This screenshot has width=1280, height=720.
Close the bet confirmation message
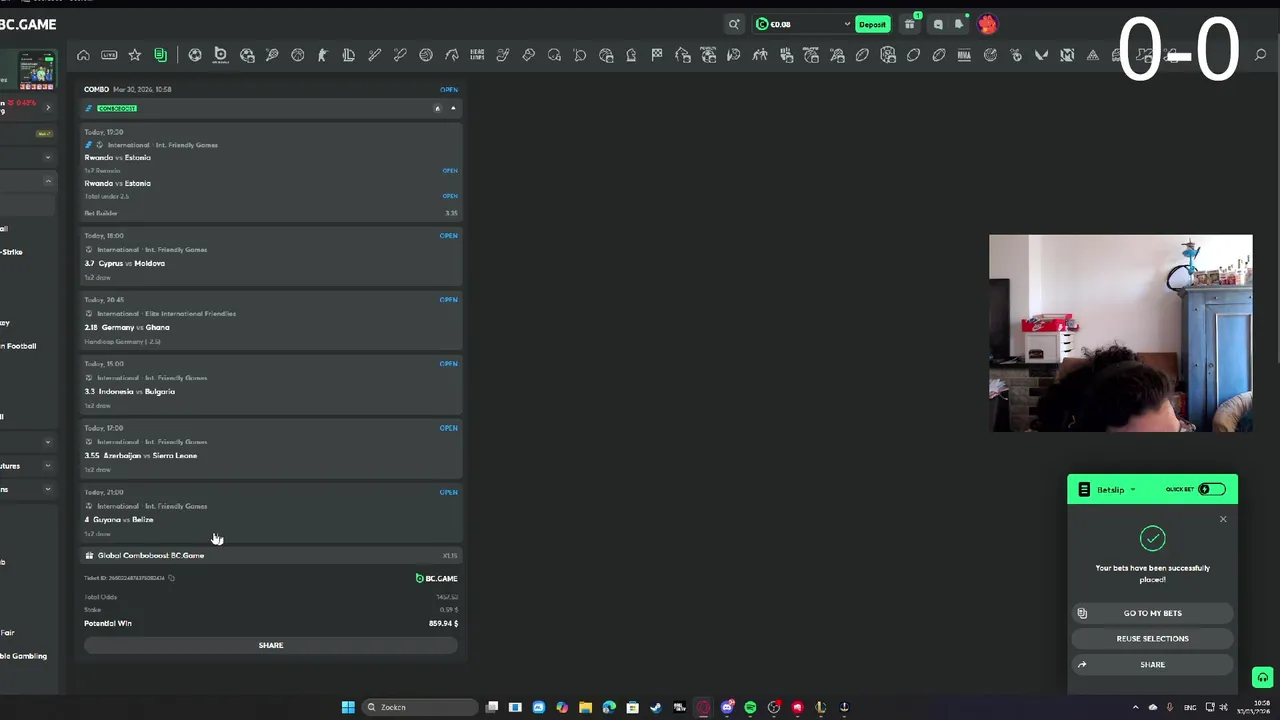pos(1222,519)
